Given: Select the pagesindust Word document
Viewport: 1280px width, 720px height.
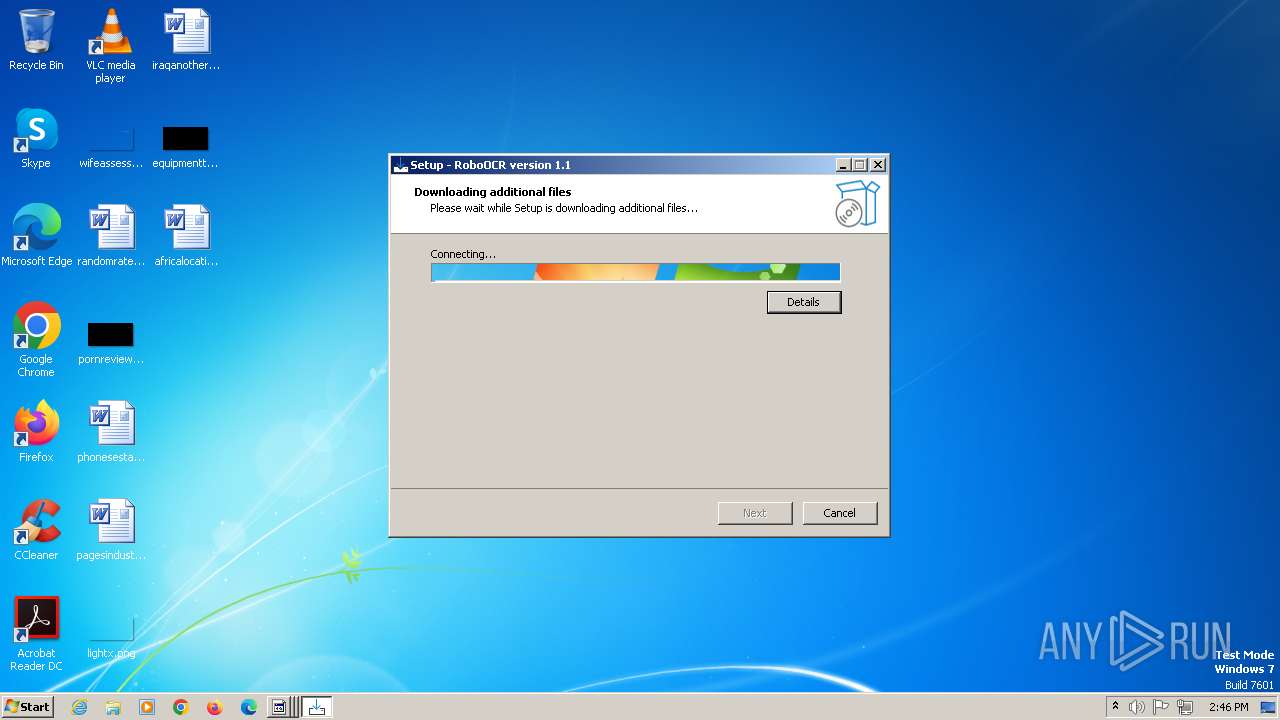Looking at the screenshot, I should (x=110, y=530).
